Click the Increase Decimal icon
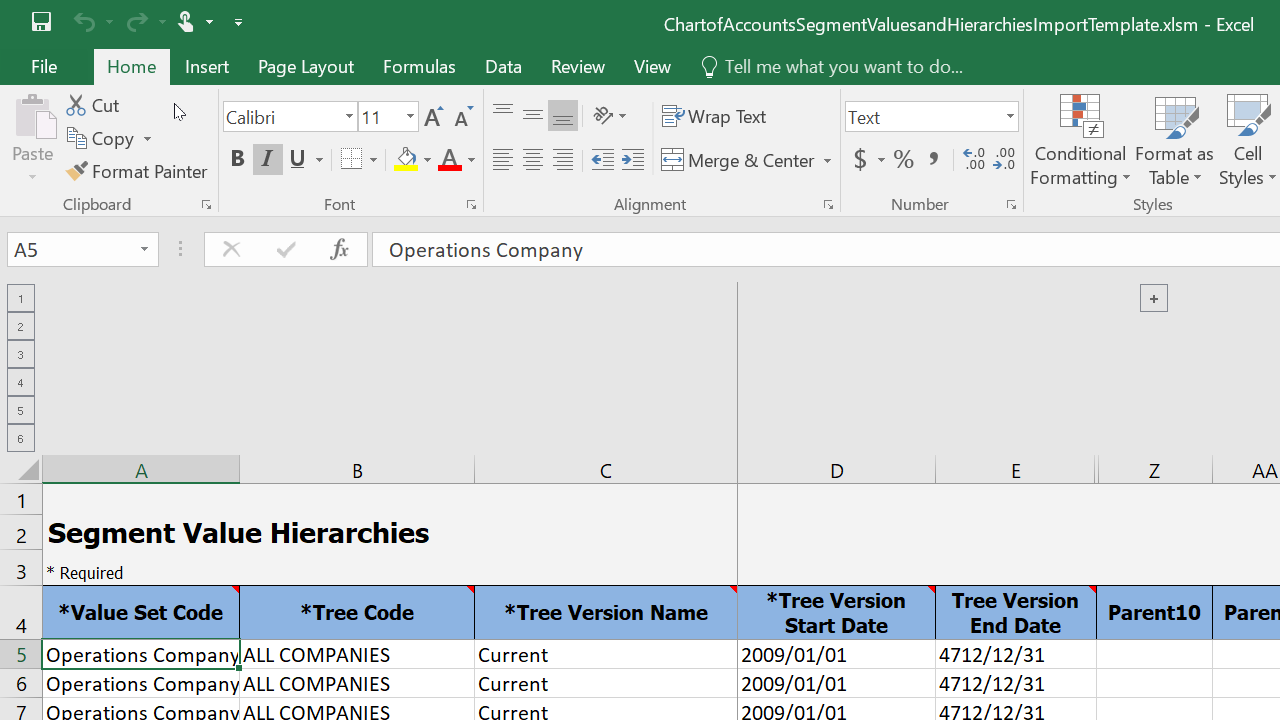The height and width of the screenshot is (720, 1280). (x=974, y=160)
